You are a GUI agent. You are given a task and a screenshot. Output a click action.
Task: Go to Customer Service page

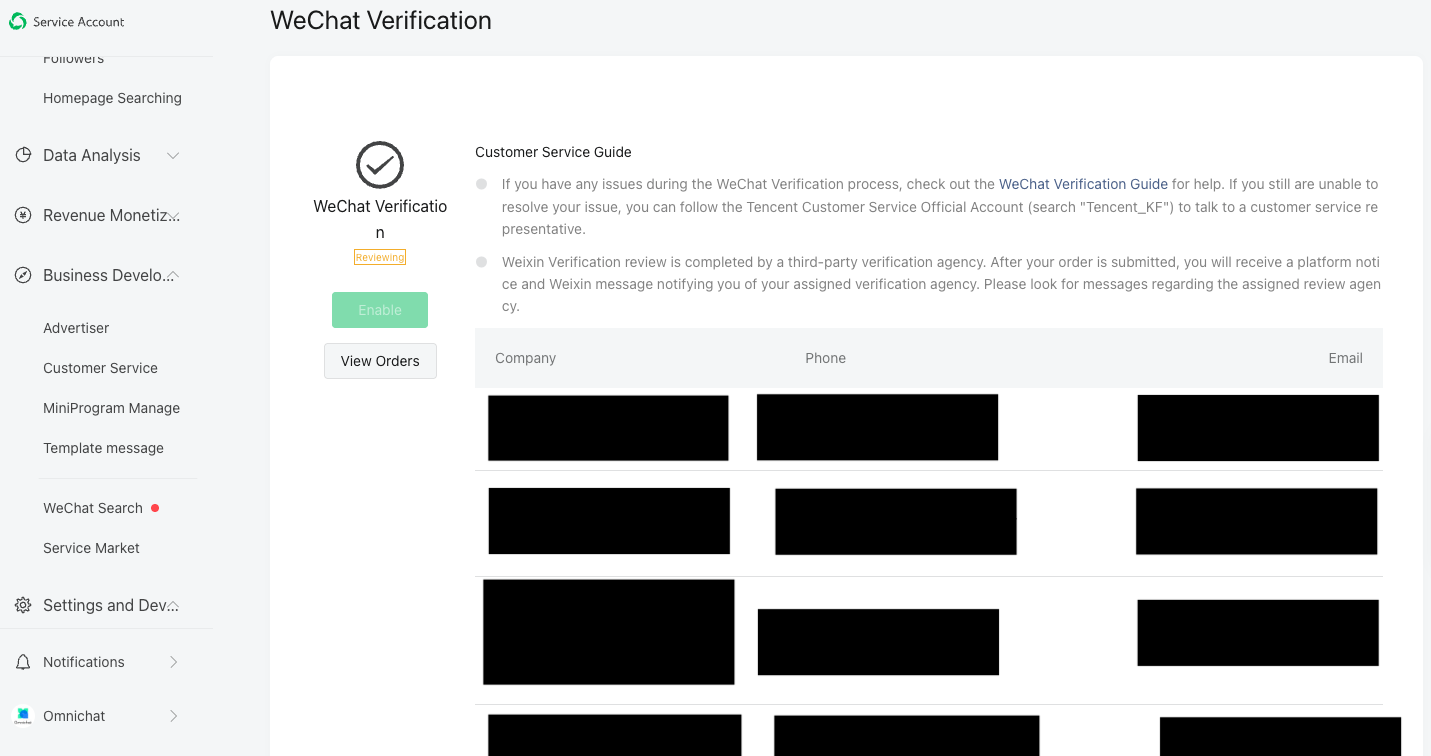tap(100, 368)
